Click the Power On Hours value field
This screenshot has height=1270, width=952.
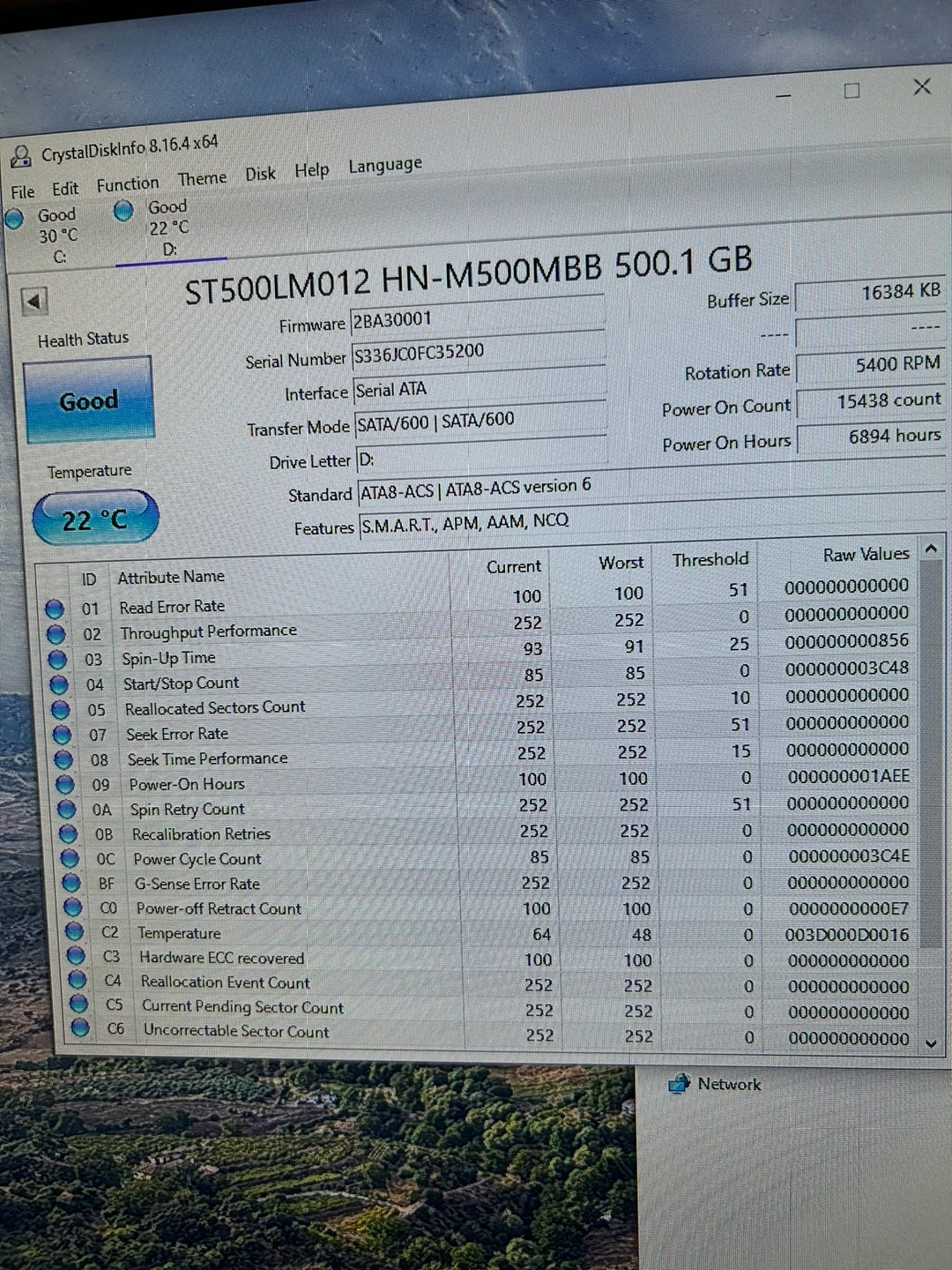pyautogui.click(x=871, y=437)
